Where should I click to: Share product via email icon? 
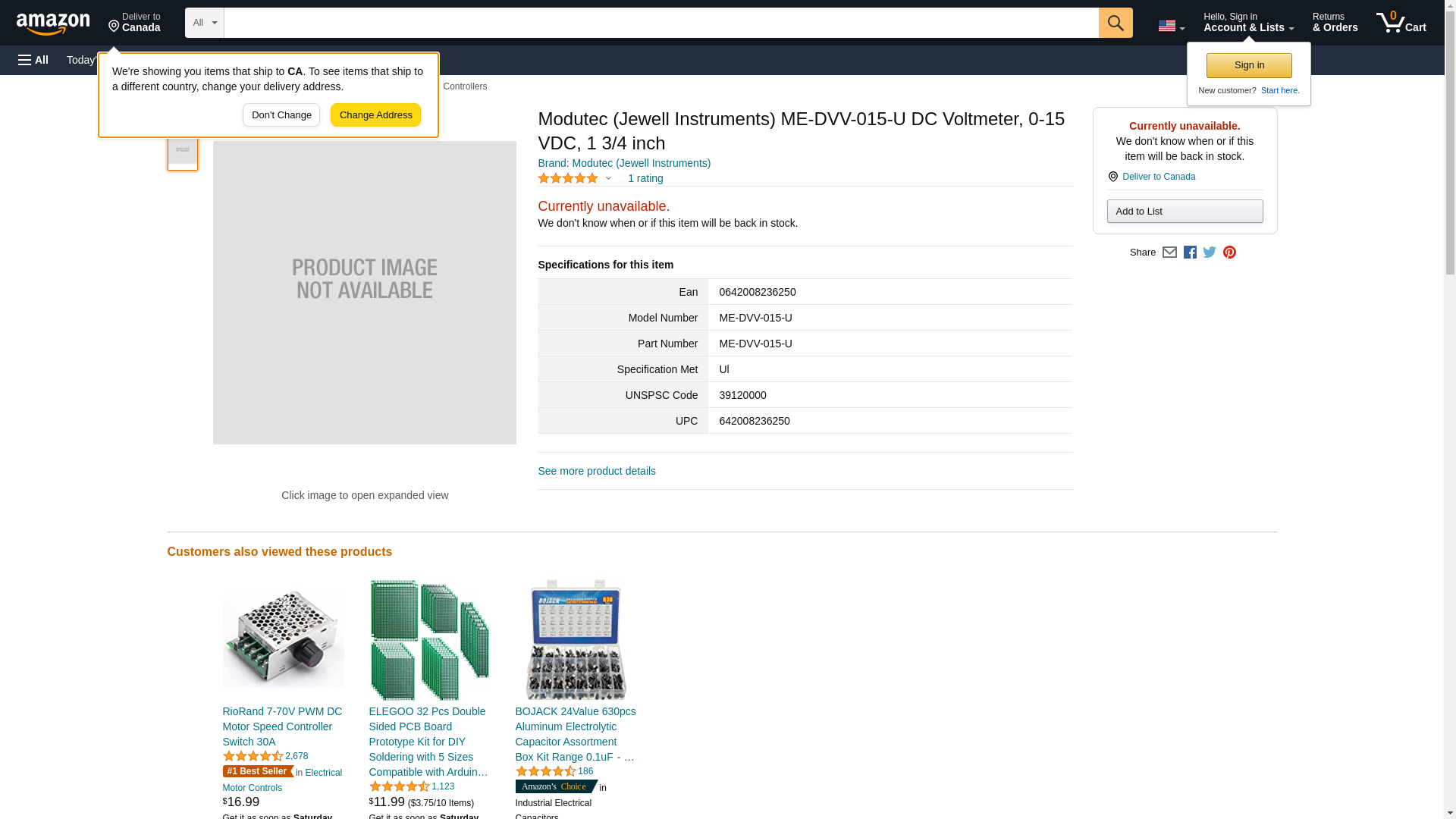(1169, 253)
